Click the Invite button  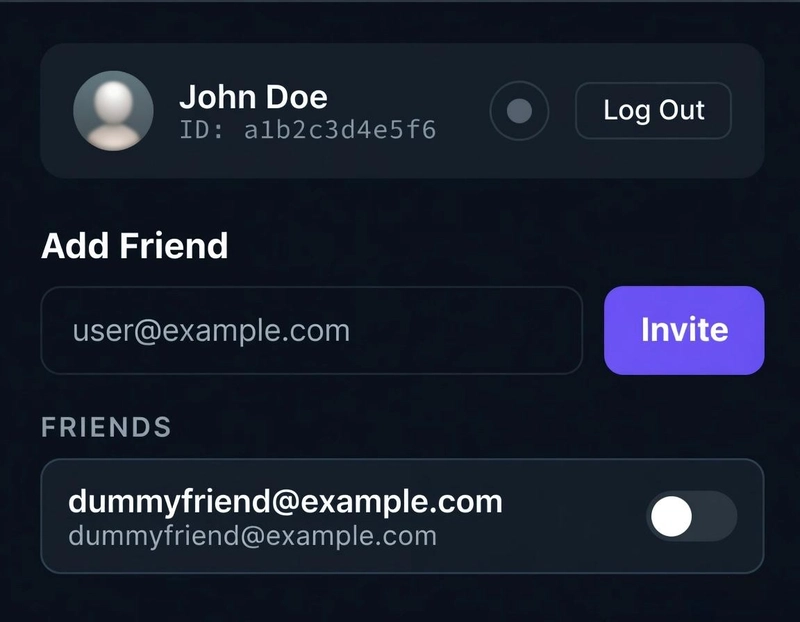pyautogui.click(x=684, y=330)
